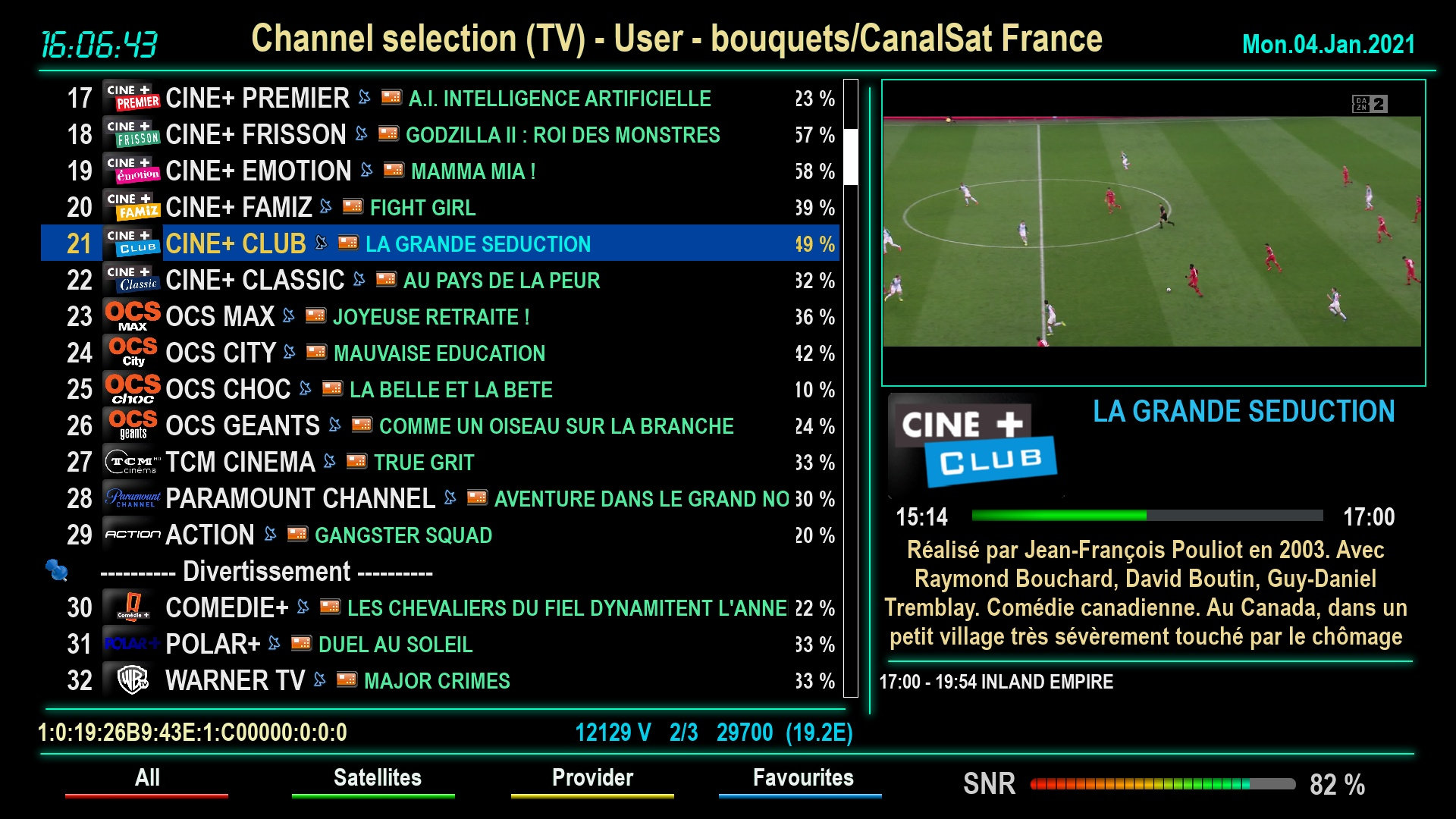The image size is (1456, 819).
Task: Select Paramount Channel logo icon
Action: pyautogui.click(x=131, y=499)
